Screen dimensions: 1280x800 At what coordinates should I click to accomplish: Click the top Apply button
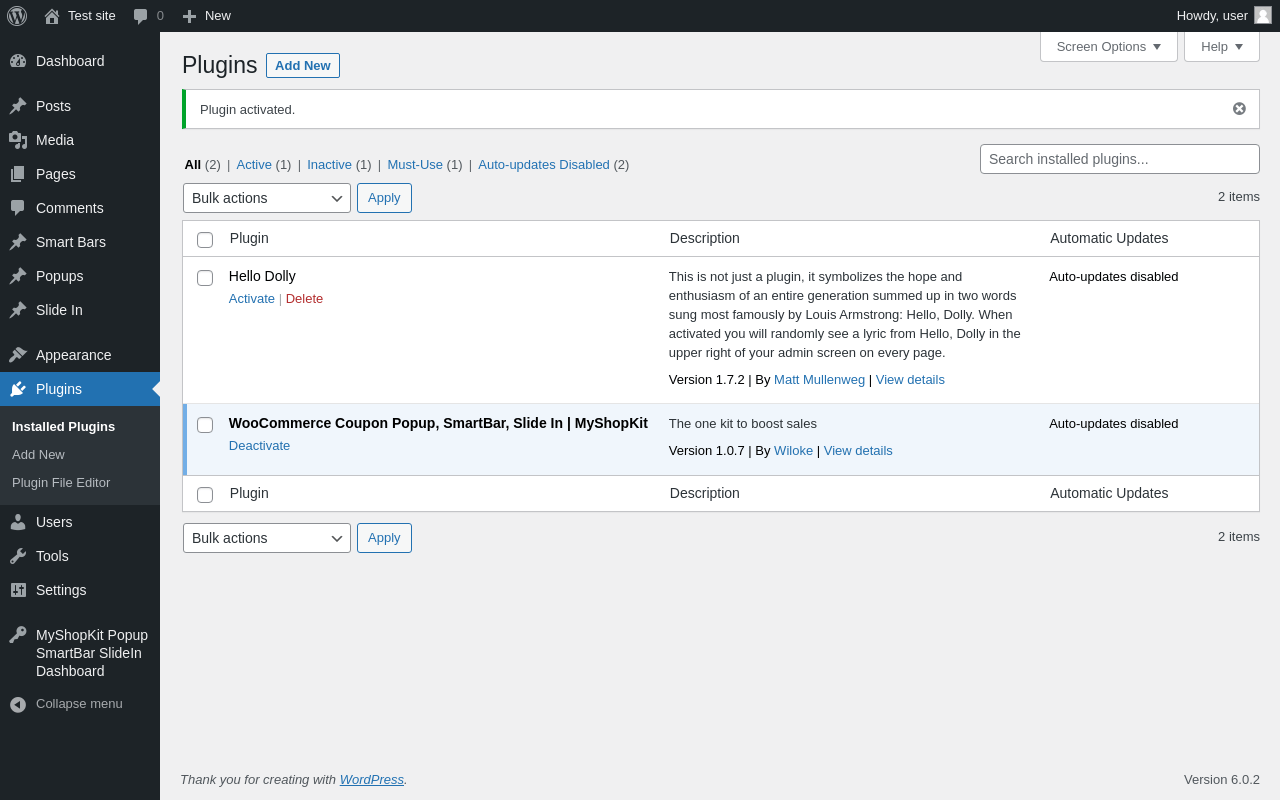click(x=384, y=198)
